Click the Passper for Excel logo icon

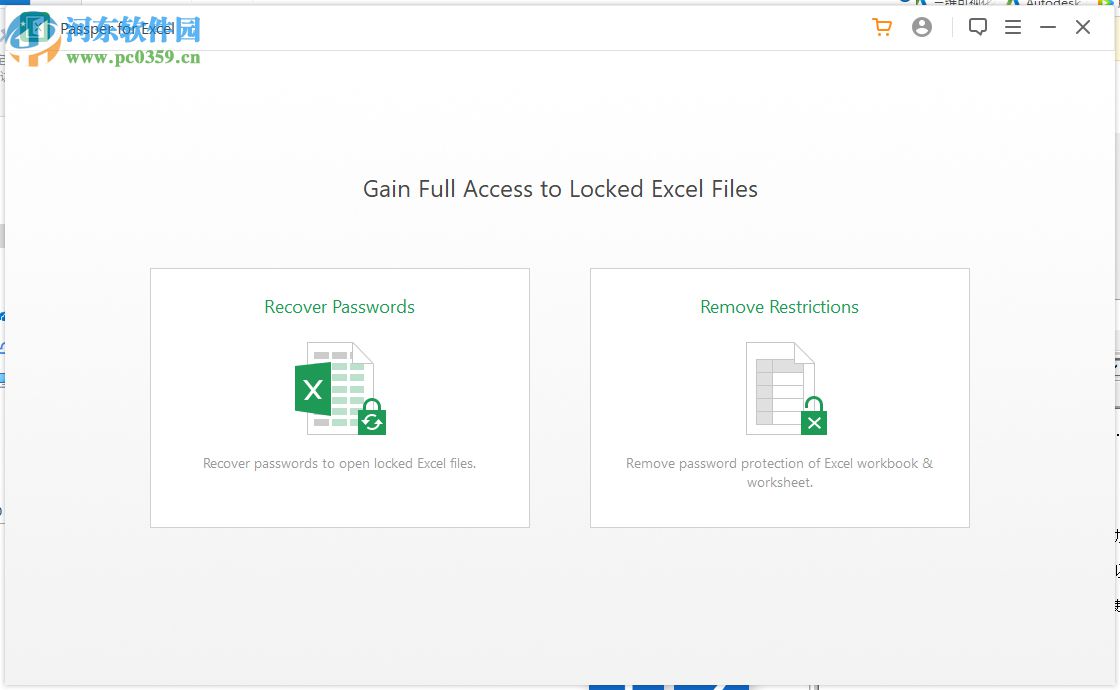36,27
